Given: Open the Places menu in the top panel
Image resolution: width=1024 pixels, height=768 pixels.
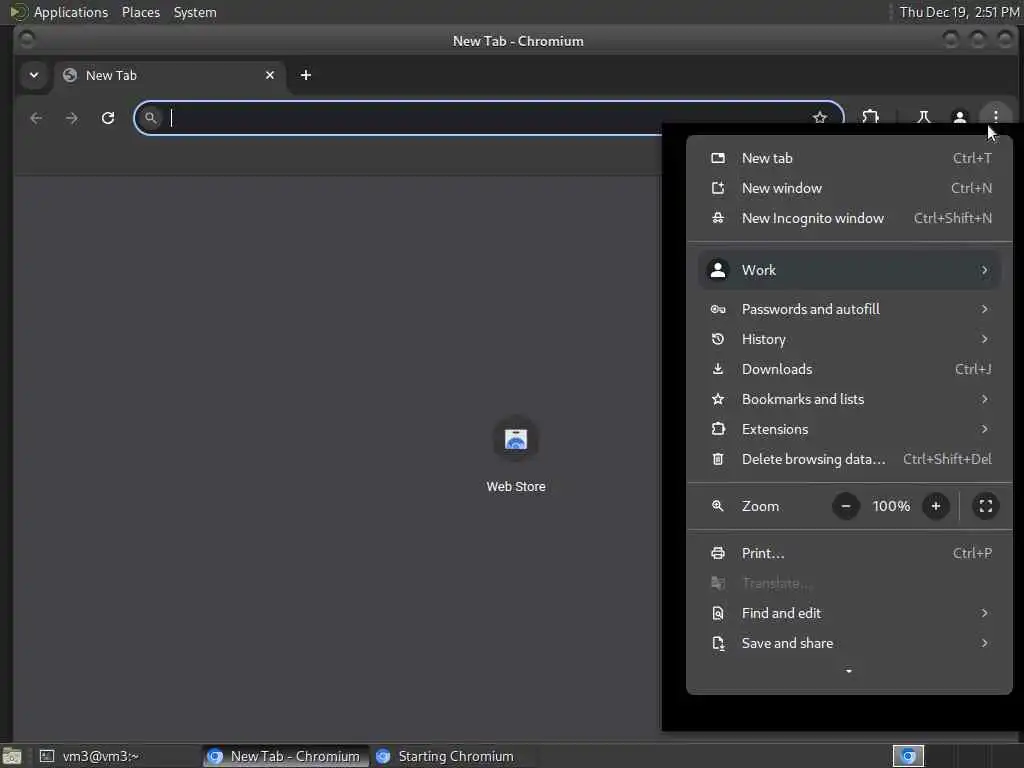Looking at the screenshot, I should point(140,12).
